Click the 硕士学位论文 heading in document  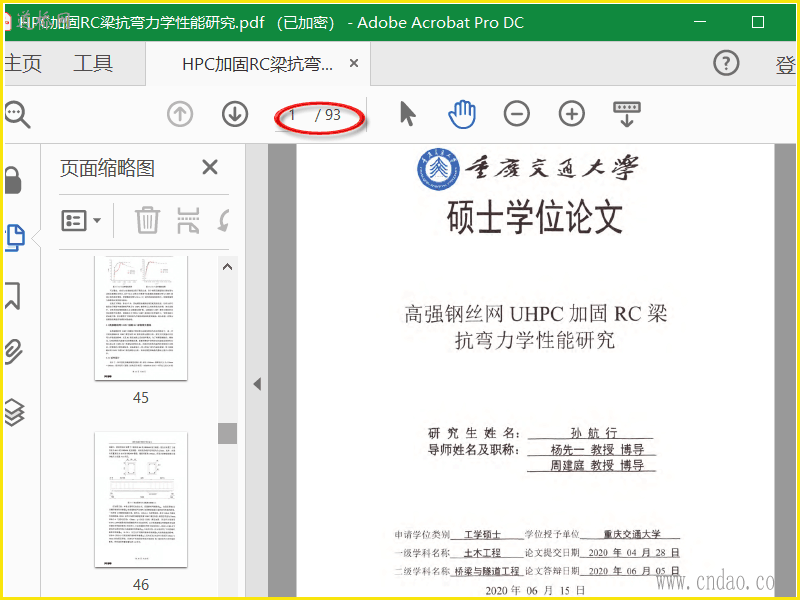tap(535, 217)
